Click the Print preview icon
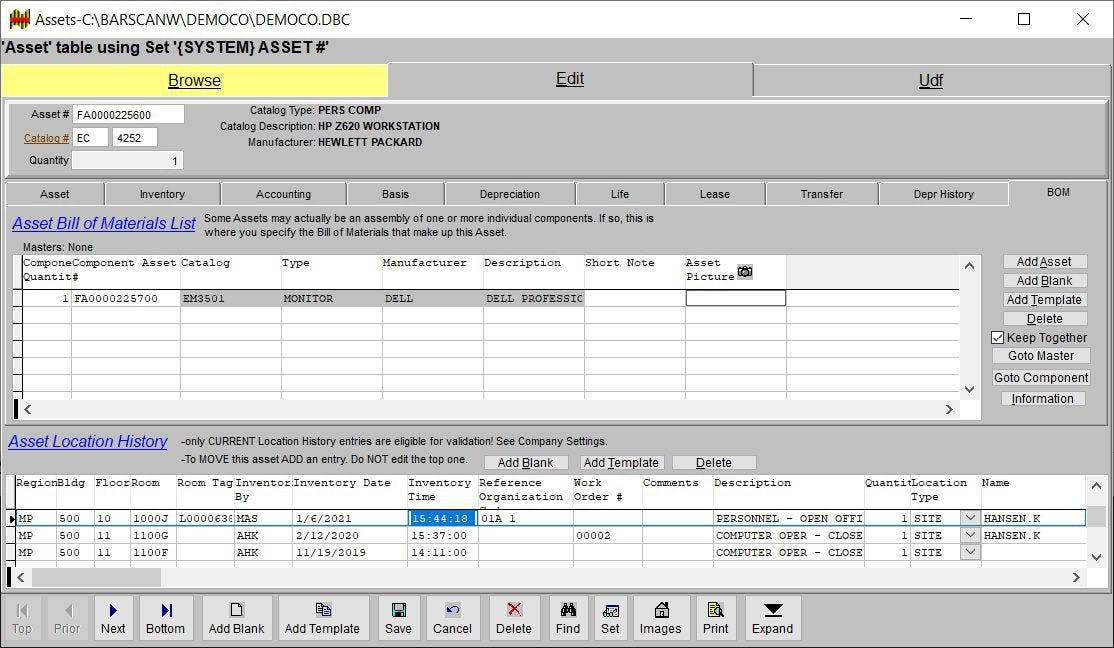The image size is (1114, 648). pos(715,617)
